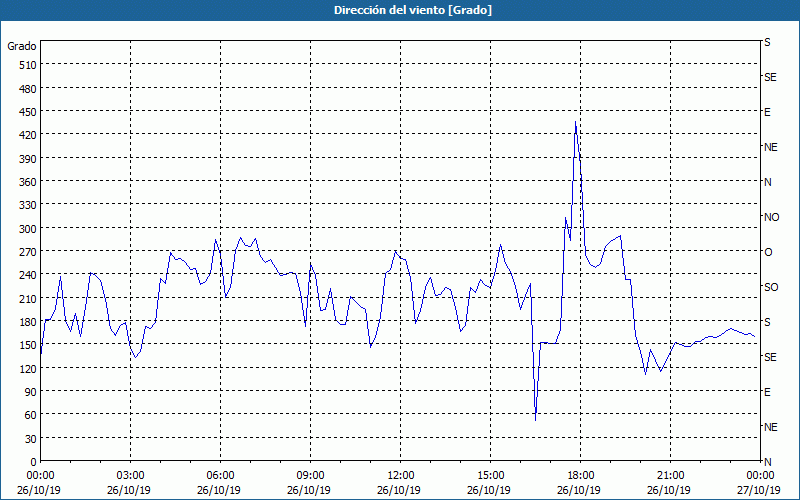The height and width of the screenshot is (500, 800).
Task: Click the 27/10/19 date label
Action: [759, 490]
